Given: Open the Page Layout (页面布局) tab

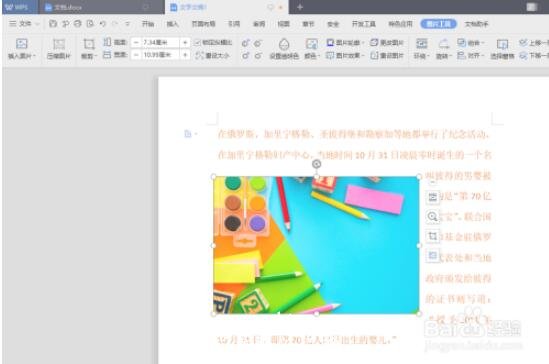Looking at the screenshot, I should (203, 24).
